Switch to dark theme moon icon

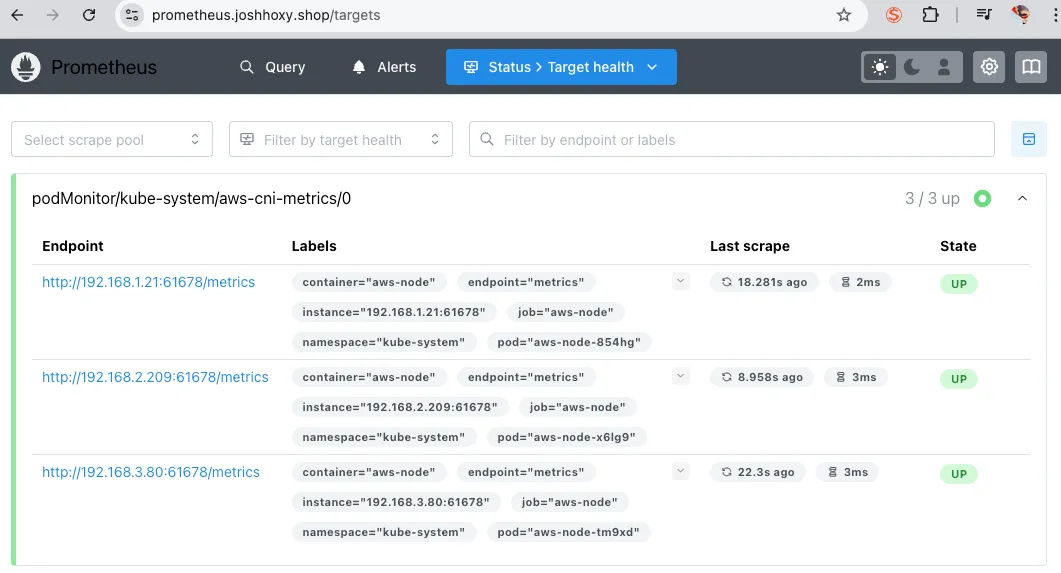click(x=912, y=67)
